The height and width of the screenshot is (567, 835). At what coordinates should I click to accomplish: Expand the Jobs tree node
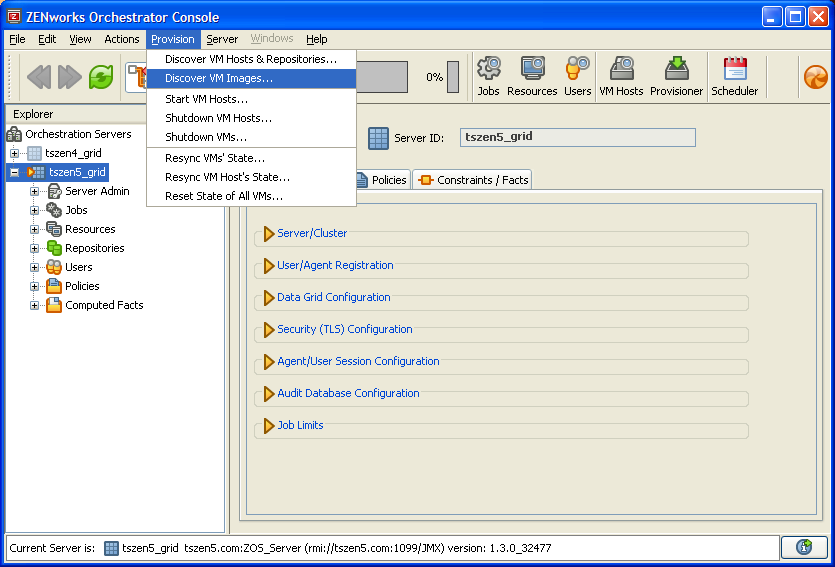tap(35, 210)
